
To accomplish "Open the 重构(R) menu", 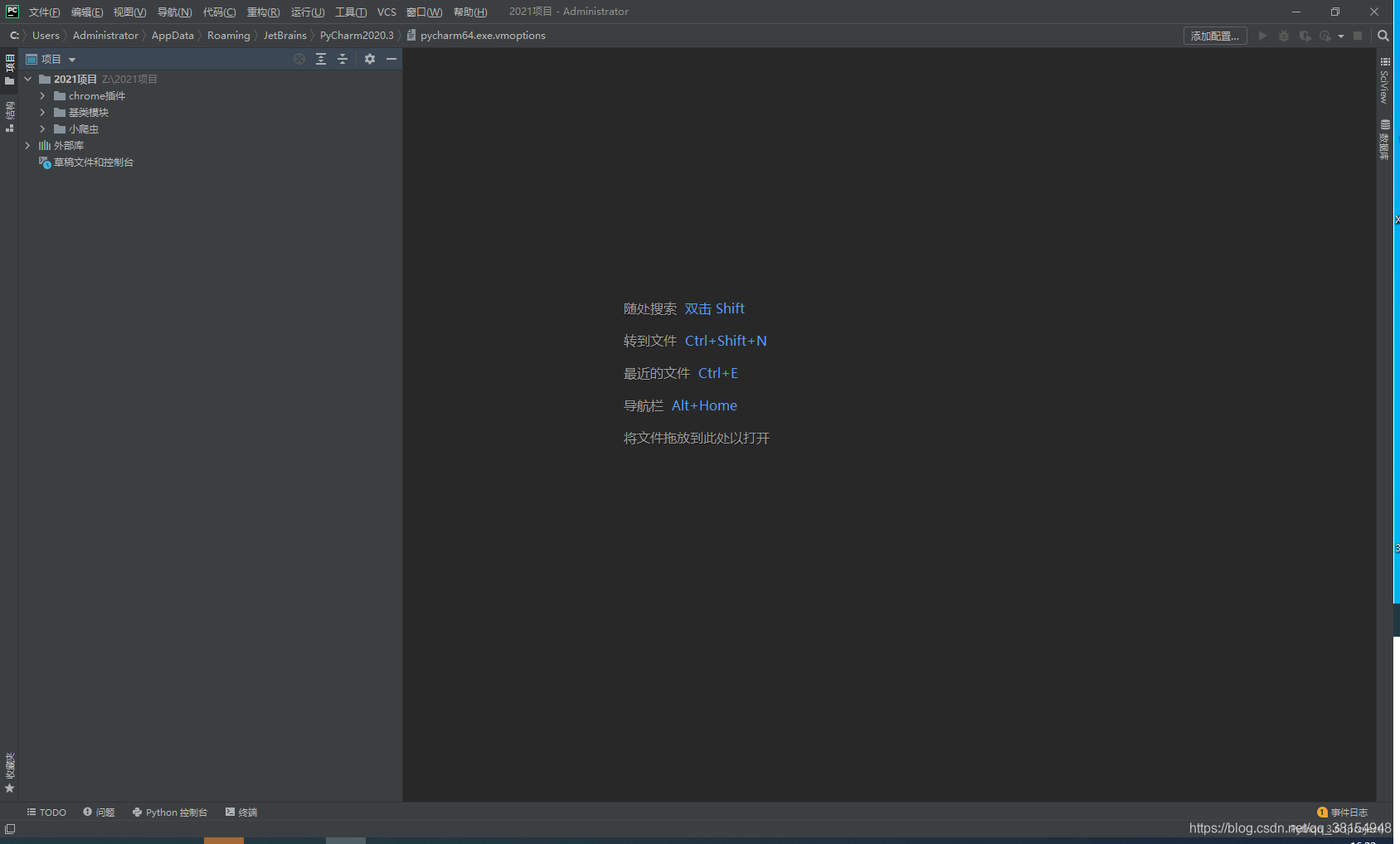I will (x=263, y=12).
